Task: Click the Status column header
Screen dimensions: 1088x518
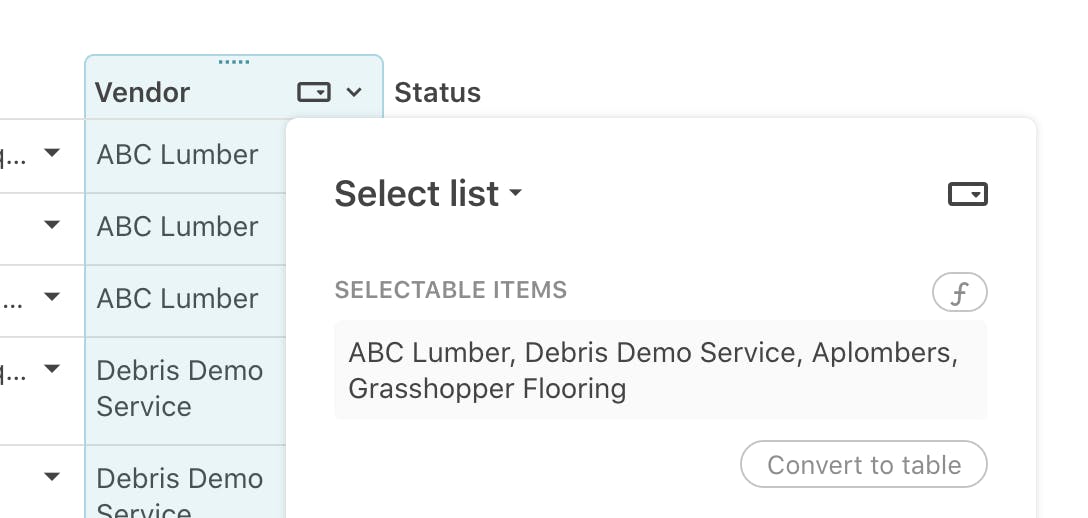Action: [x=437, y=93]
